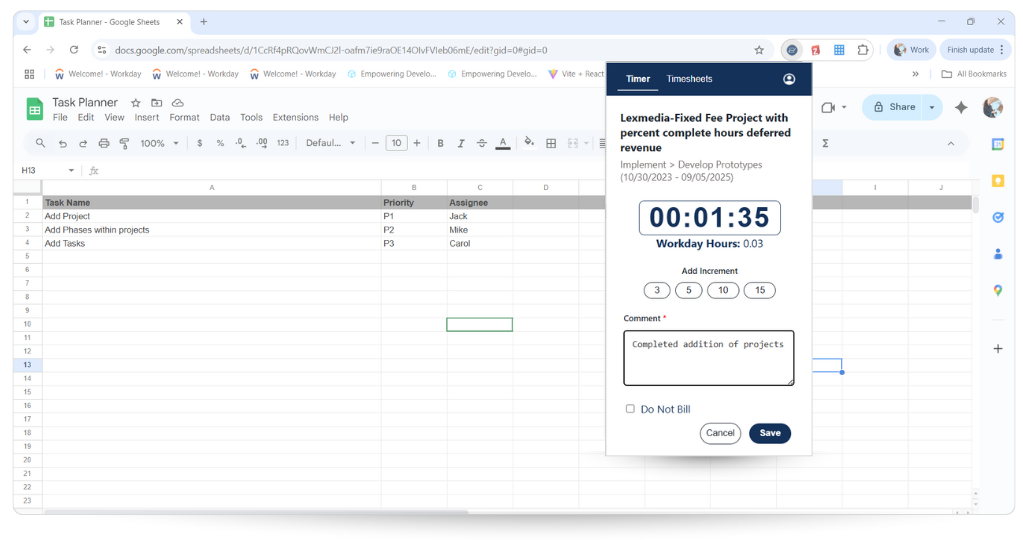1023x540 pixels.
Task: Click the Gemini sparkle icon
Action: [961, 108]
